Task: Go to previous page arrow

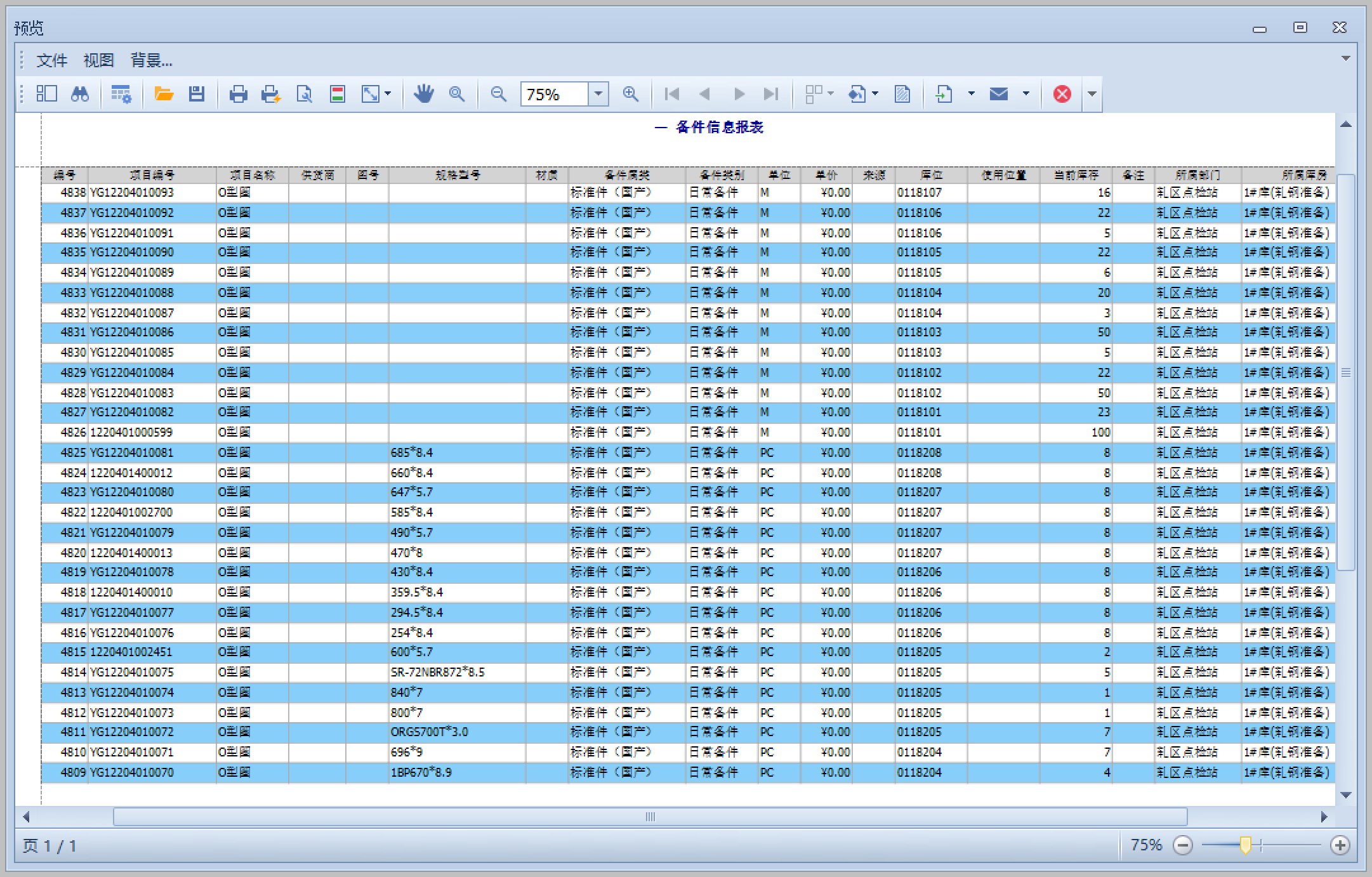Action: 704,94
